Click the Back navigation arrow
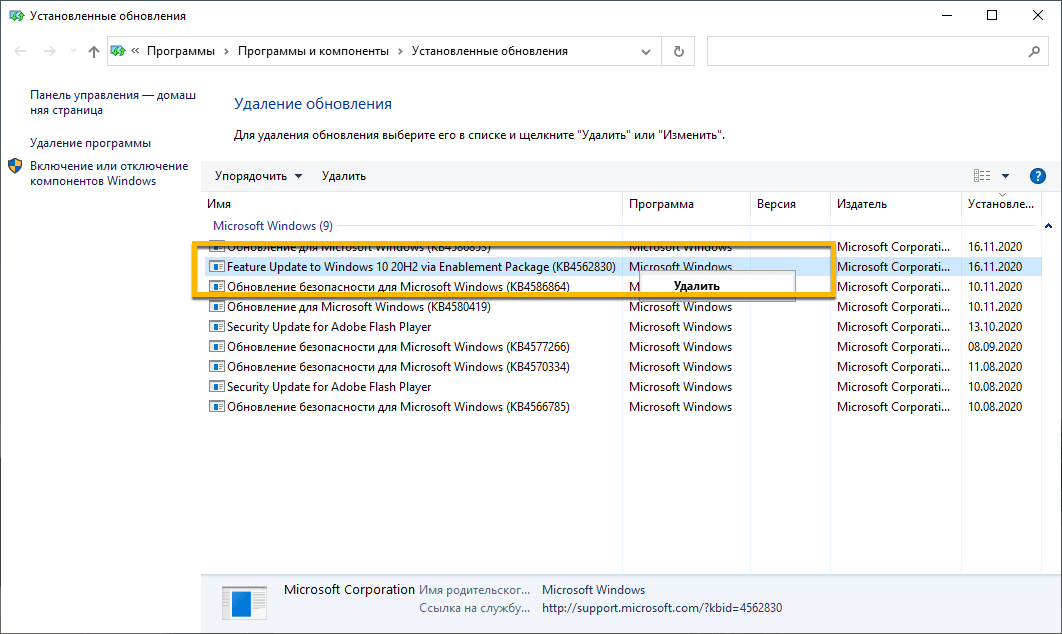Viewport: 1062px width, 634px height. (22, 50)
